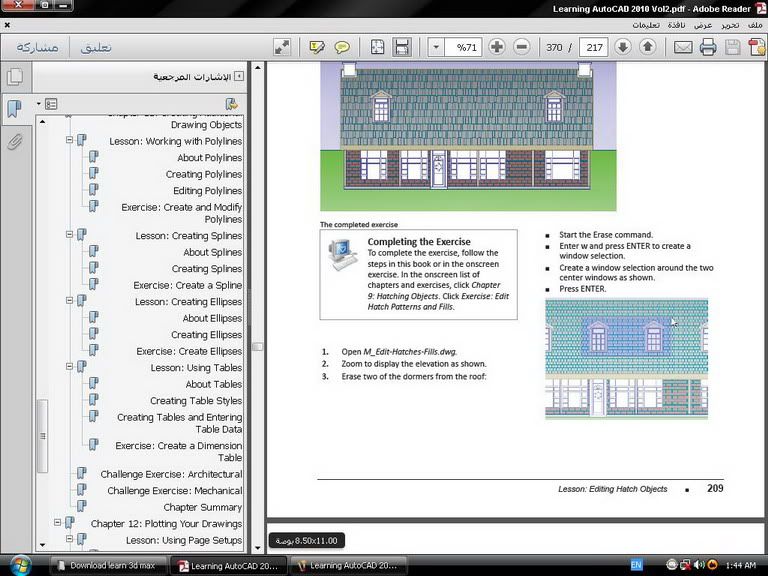Open the help menu (تعليمات)
Image resolution: width=768 pixels, height=576 pixels.
tap(646, 24)
